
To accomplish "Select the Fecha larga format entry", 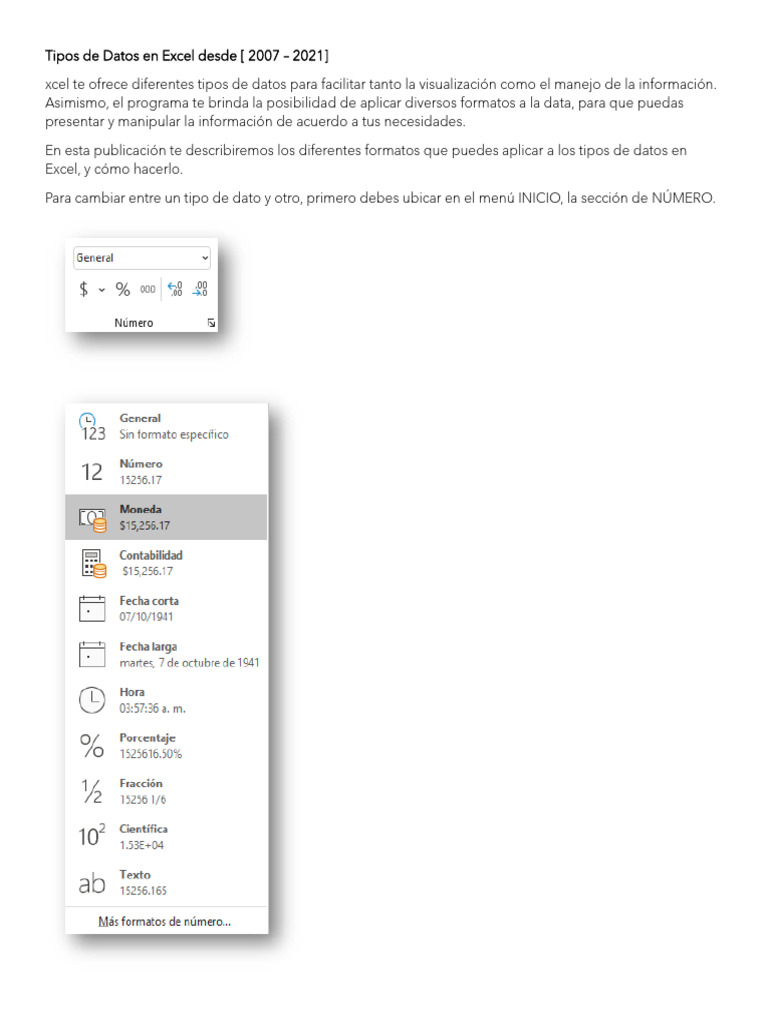I will [x=167, y=654].
